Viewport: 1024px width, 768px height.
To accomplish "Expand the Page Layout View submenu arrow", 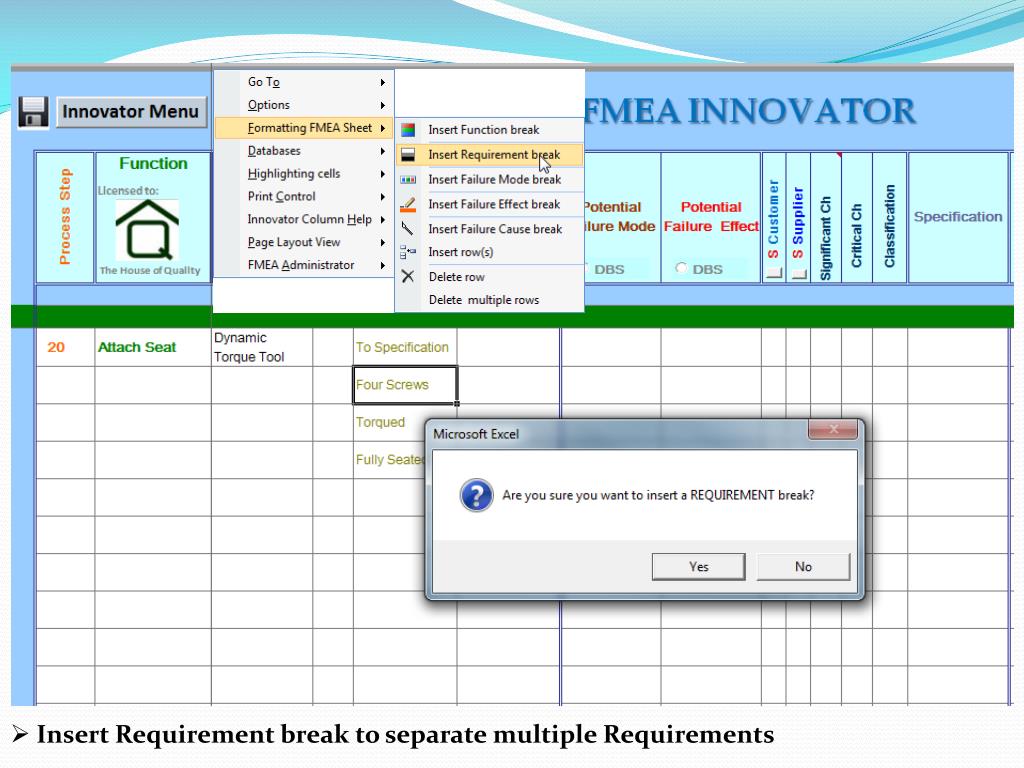I will coord(383,242).
